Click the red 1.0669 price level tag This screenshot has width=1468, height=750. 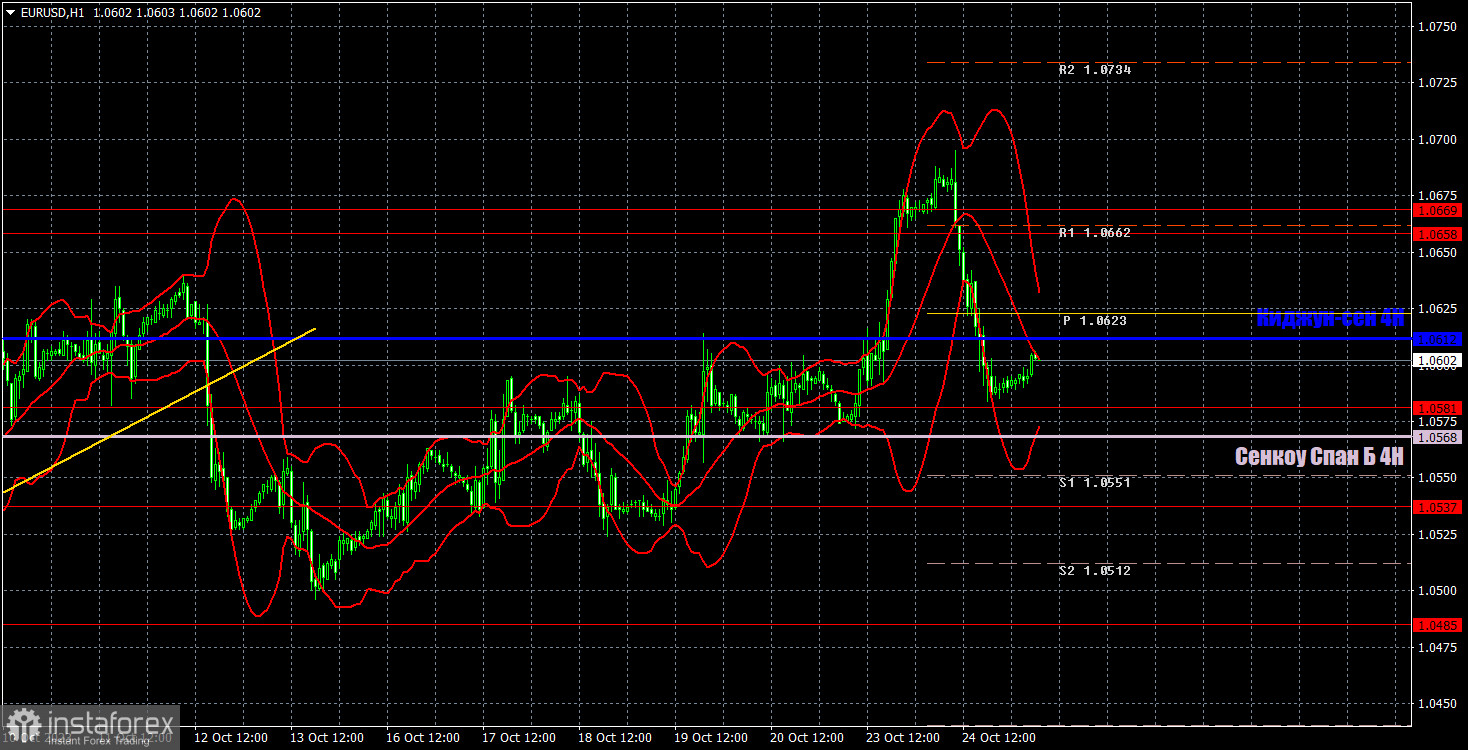[1438, 210]
